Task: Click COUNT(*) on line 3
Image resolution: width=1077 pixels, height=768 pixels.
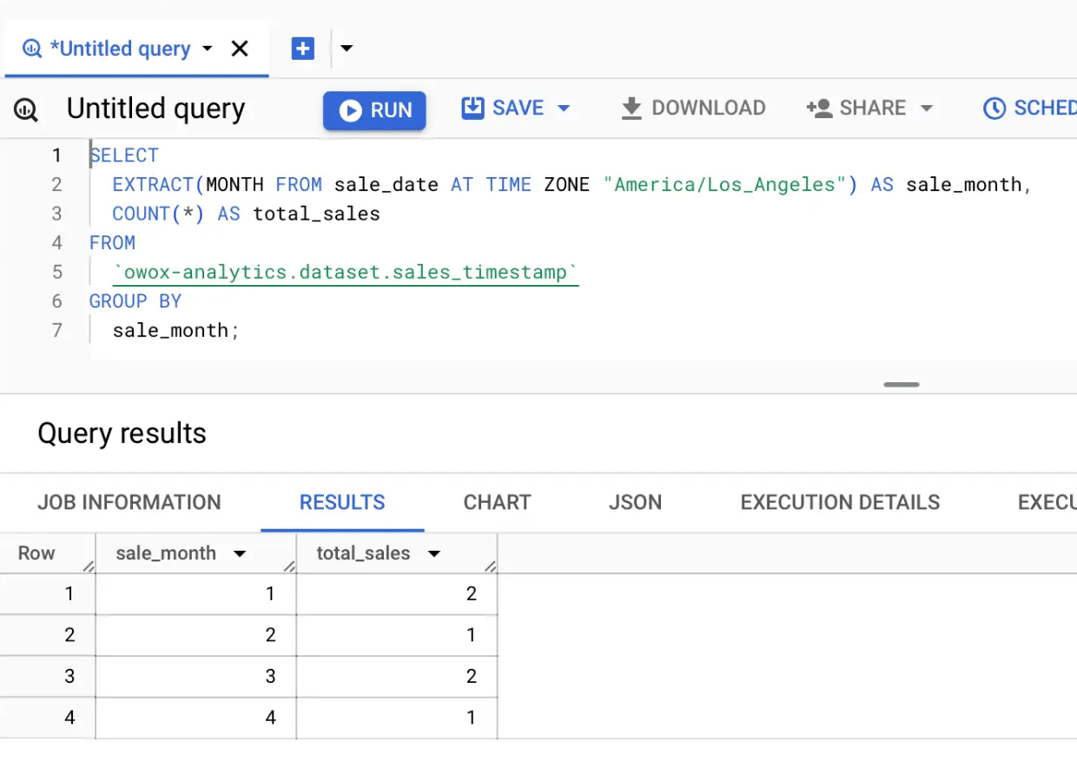Action: pyautogui.click(x=158, y=214)
